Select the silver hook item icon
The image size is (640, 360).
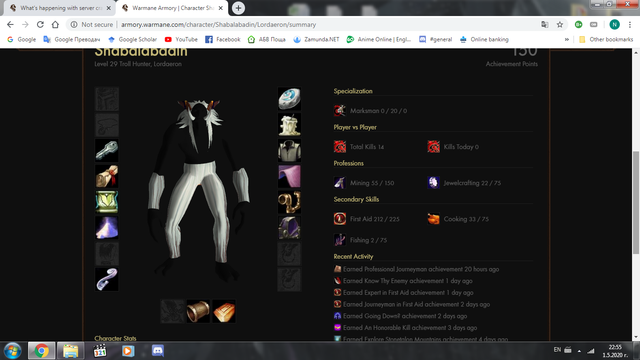(107, 280)
